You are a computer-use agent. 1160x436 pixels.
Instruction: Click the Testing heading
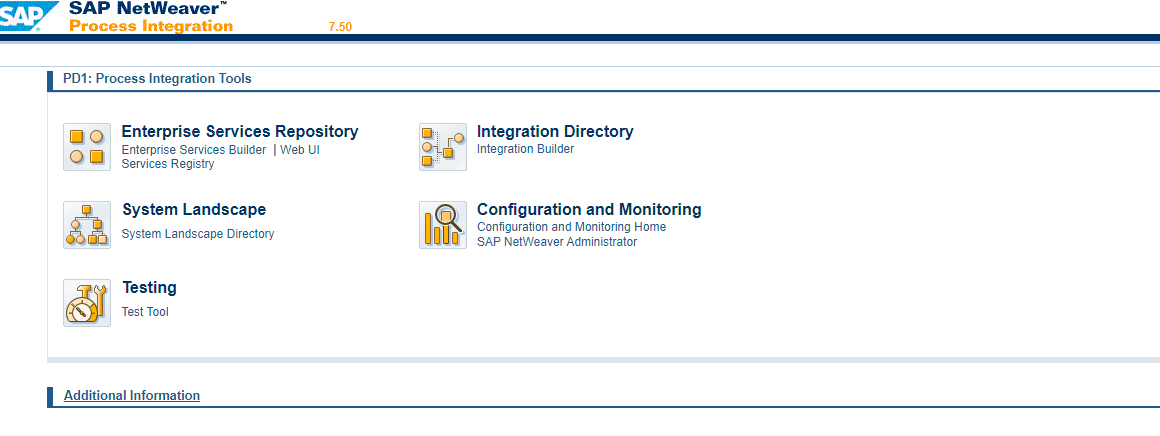click(x=149, y=288)
